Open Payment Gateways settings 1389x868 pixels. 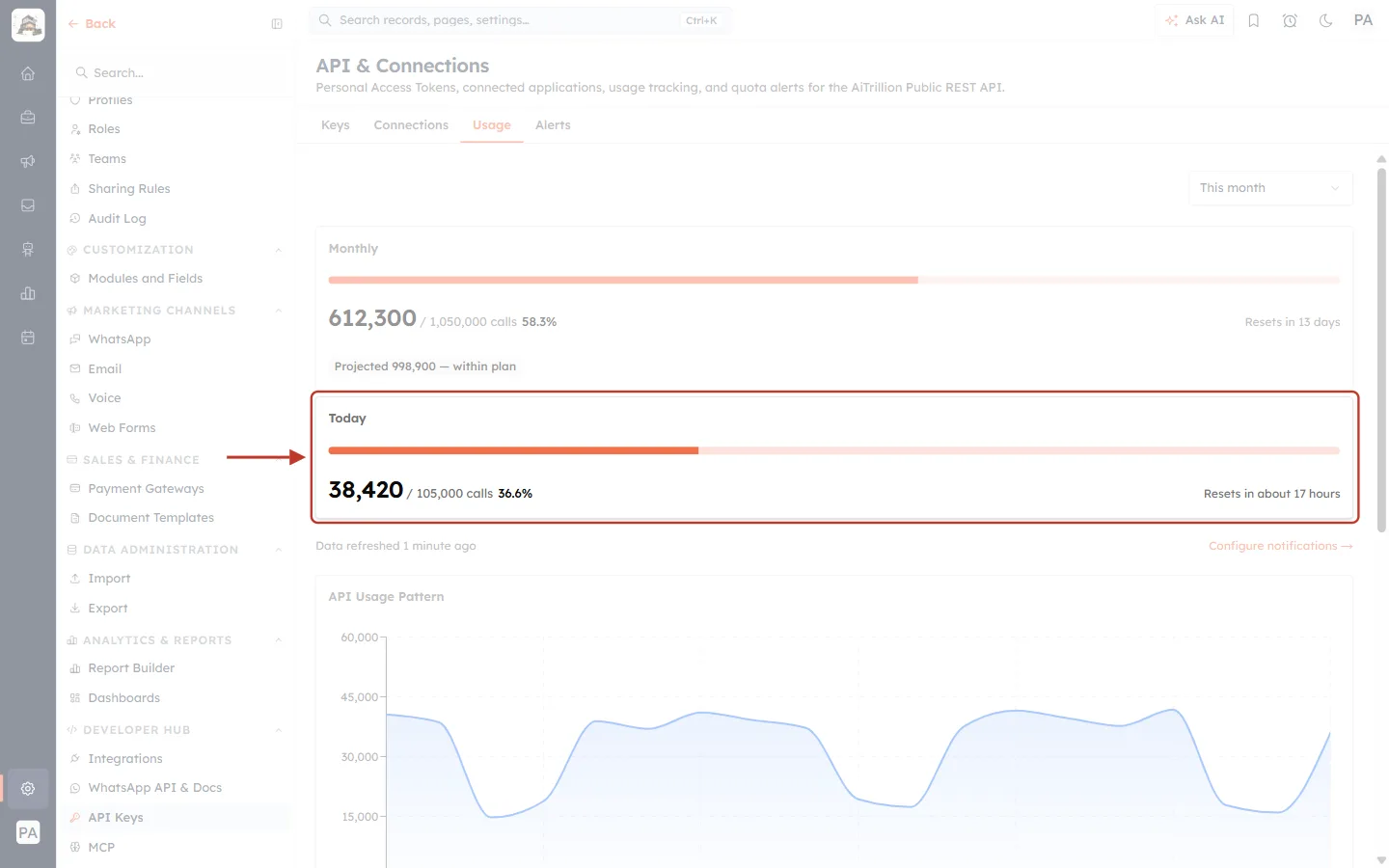(146, 489)
